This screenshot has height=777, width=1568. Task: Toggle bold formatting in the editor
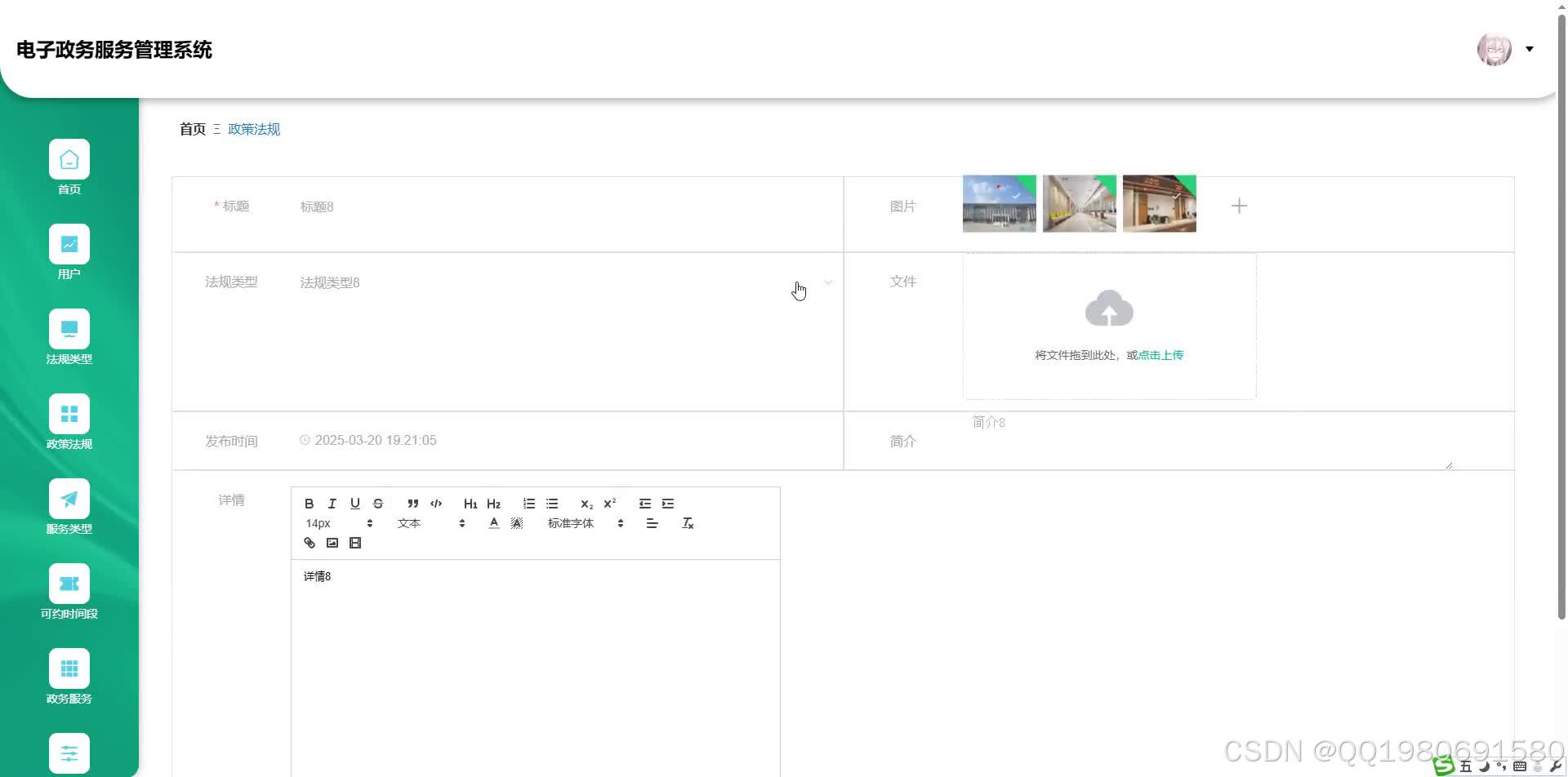coord(310,504)
